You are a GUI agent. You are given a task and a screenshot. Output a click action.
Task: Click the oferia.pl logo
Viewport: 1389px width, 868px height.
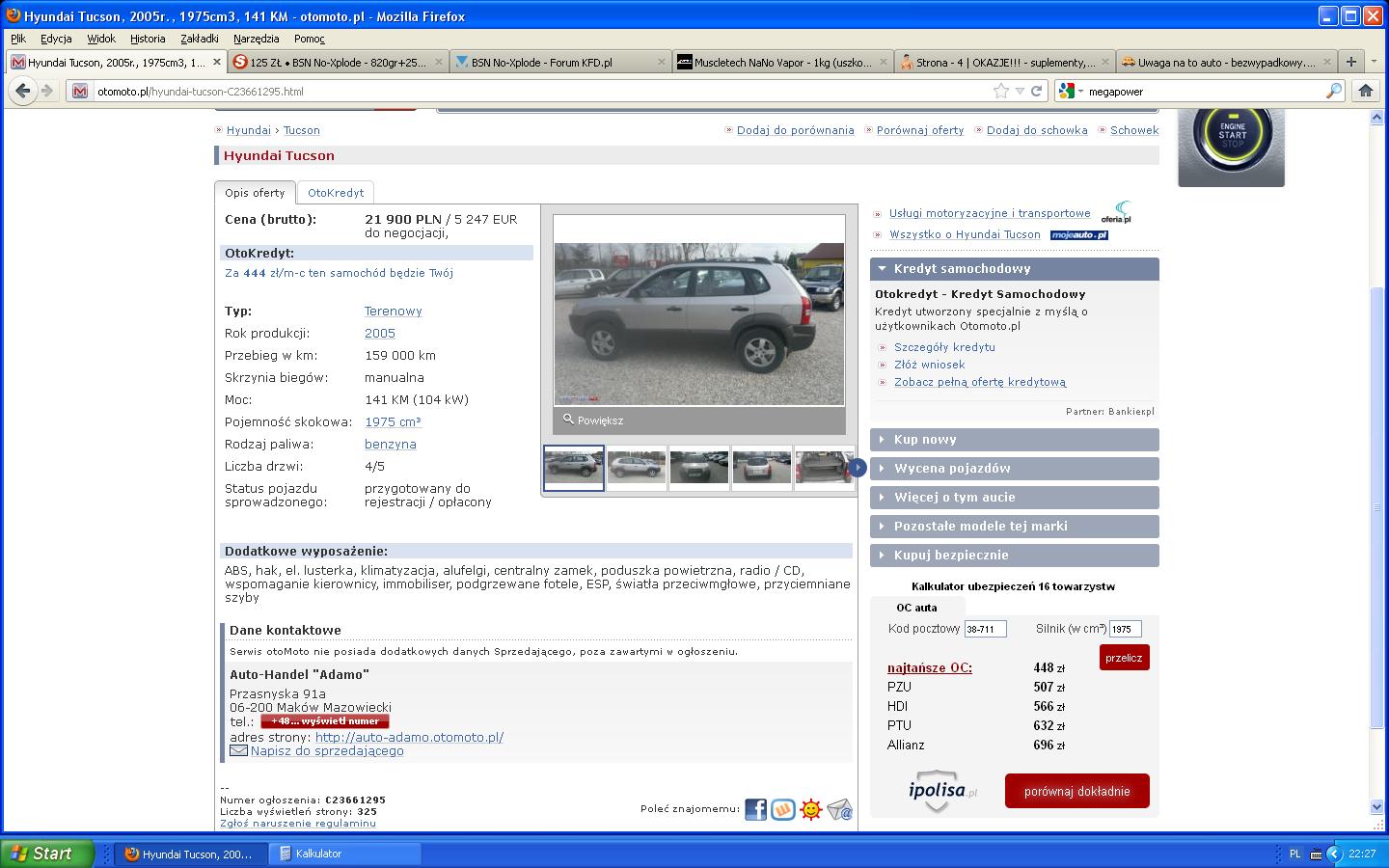1116,212
